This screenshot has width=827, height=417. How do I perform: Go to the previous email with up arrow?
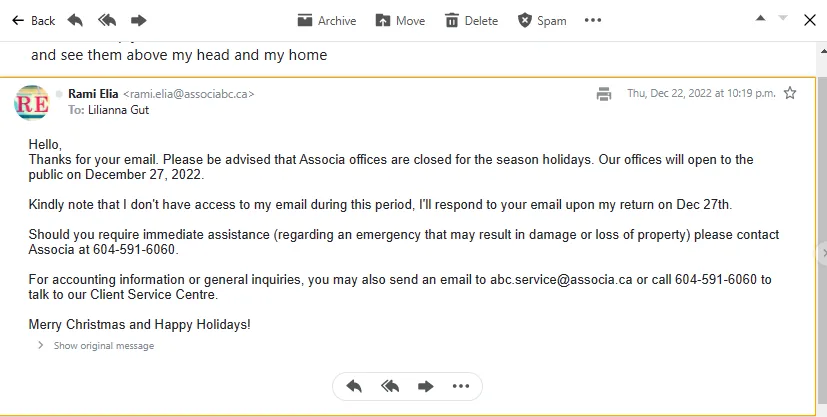(x=761, y=18)
